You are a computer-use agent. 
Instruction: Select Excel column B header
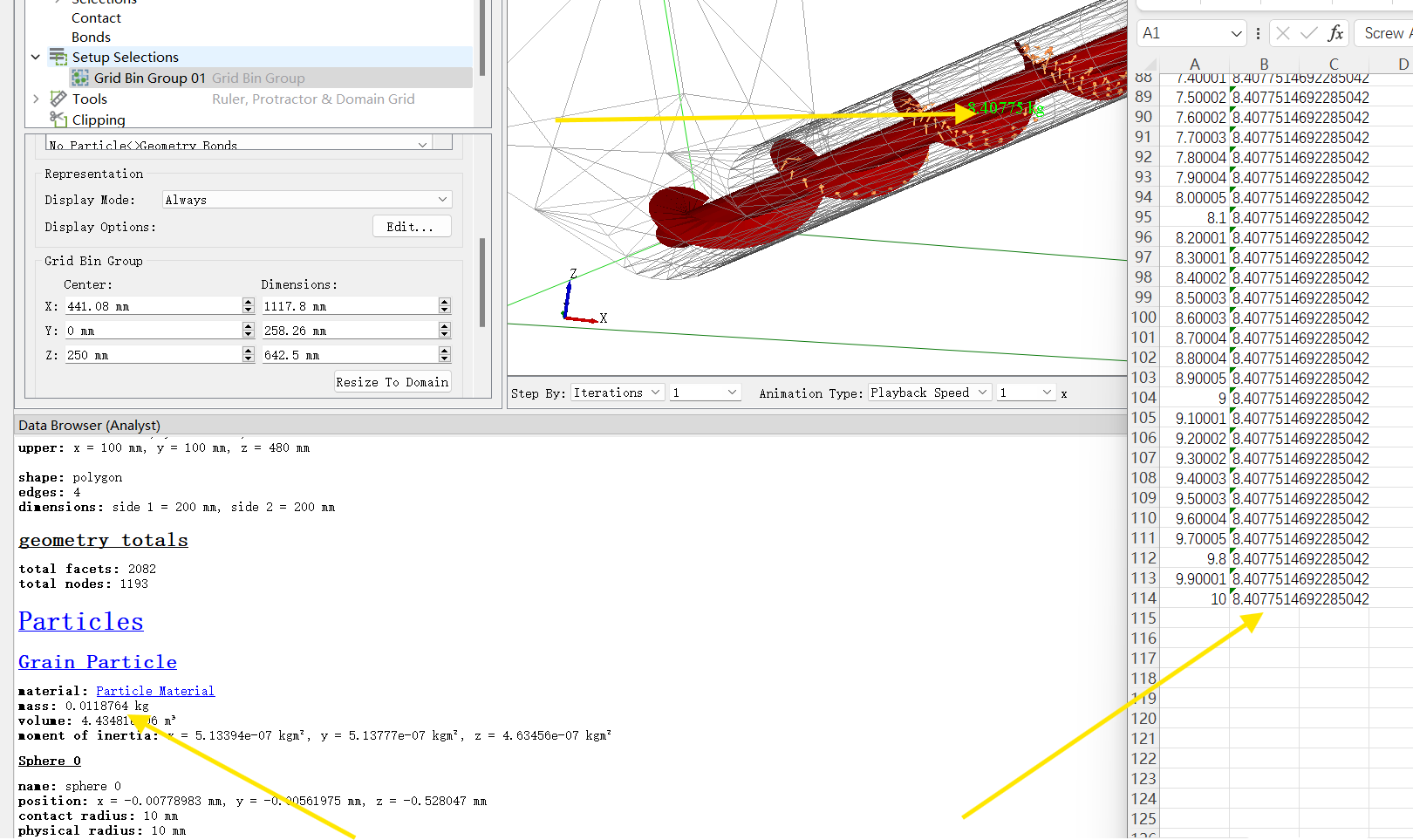click(1264, 65)
